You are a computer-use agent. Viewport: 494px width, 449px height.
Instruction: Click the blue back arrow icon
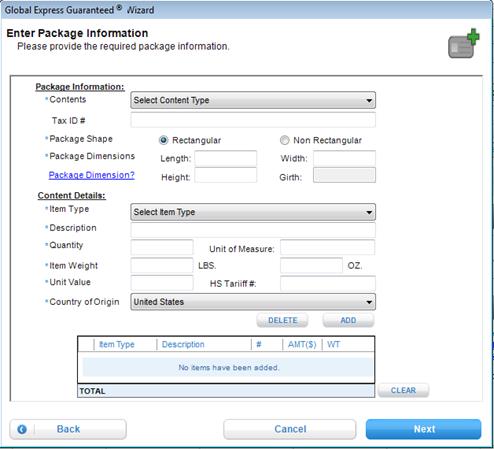point(22,429)
